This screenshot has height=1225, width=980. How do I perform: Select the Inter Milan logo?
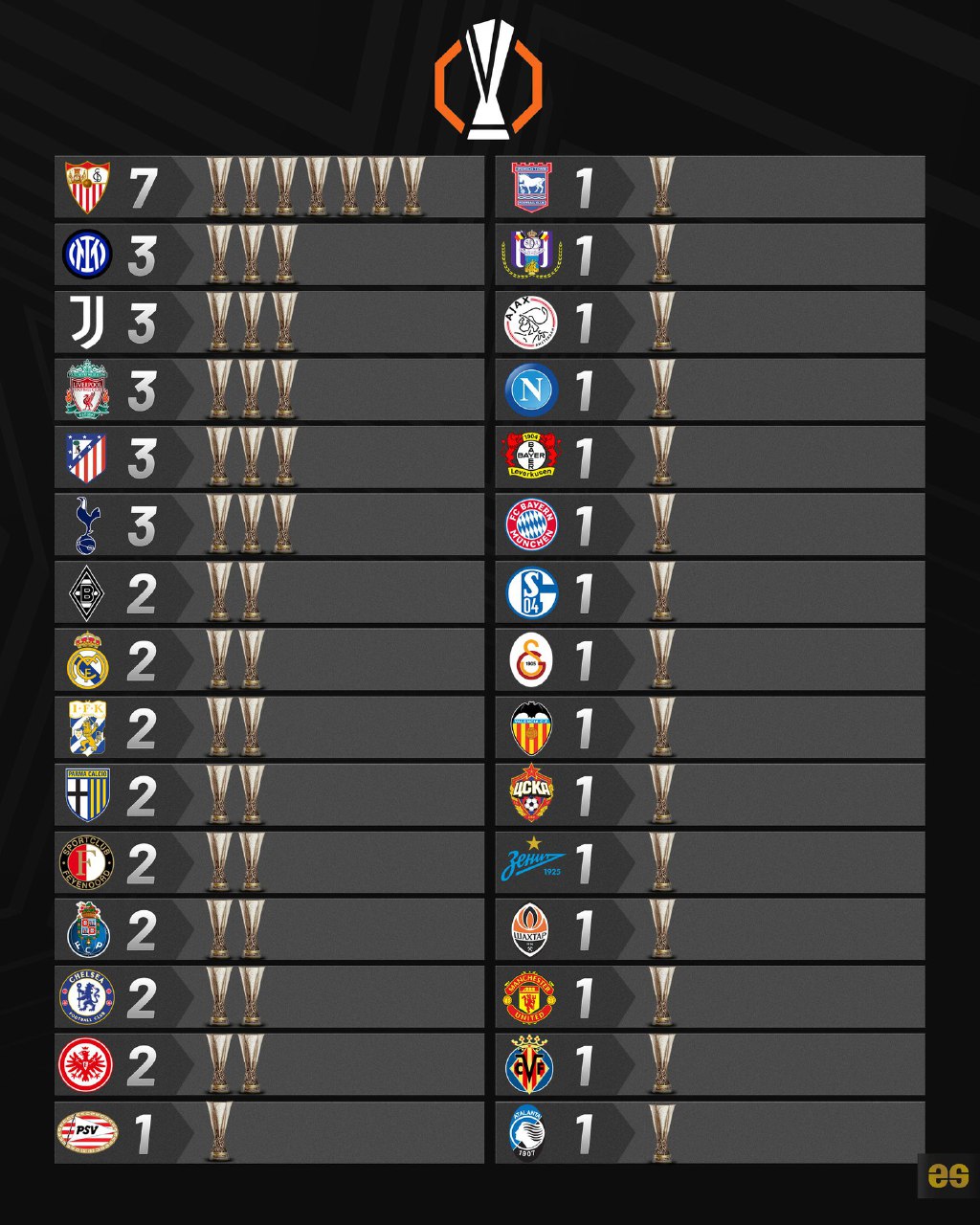tap(87, 256)
